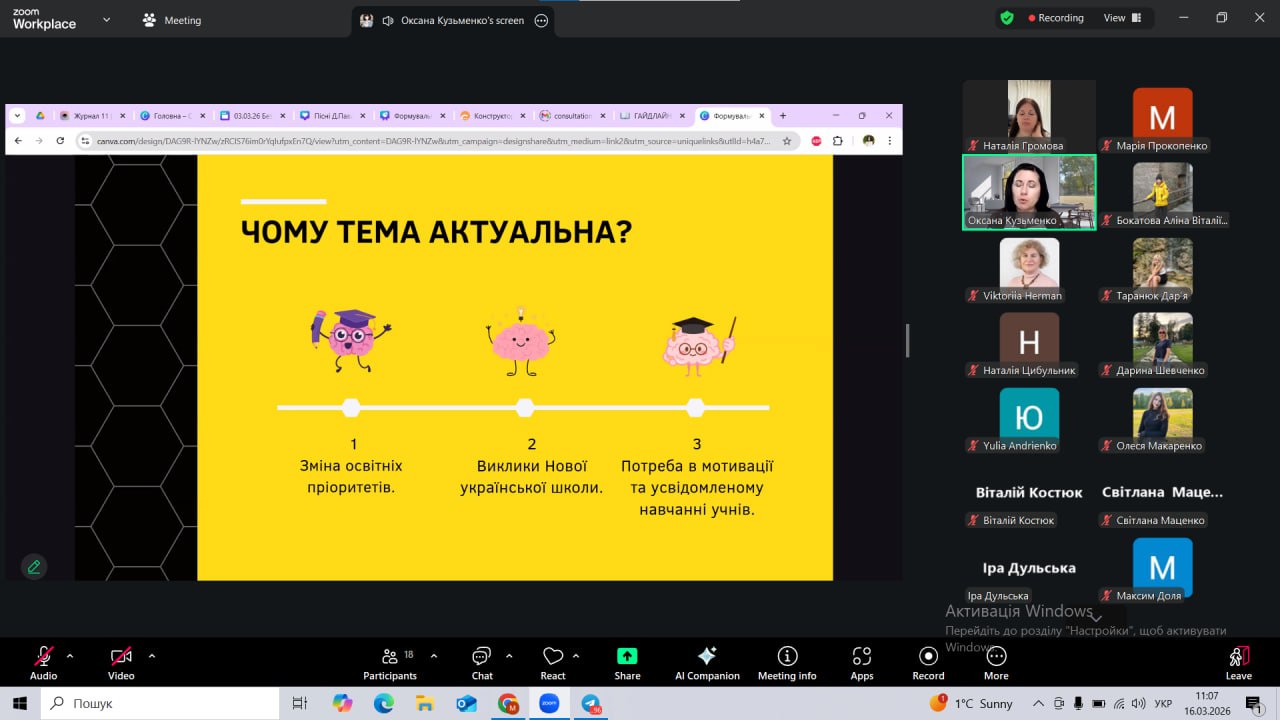
Task: Open AI Companion
Action: pos(707,662)
